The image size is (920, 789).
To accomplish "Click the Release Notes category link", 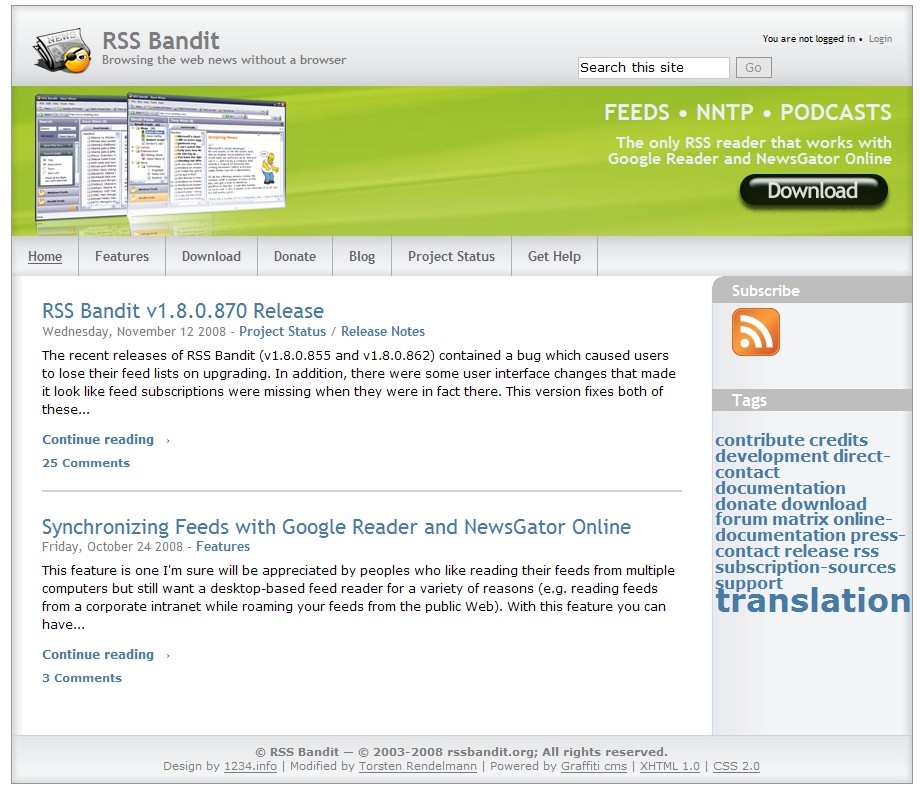I will (383, 331).
